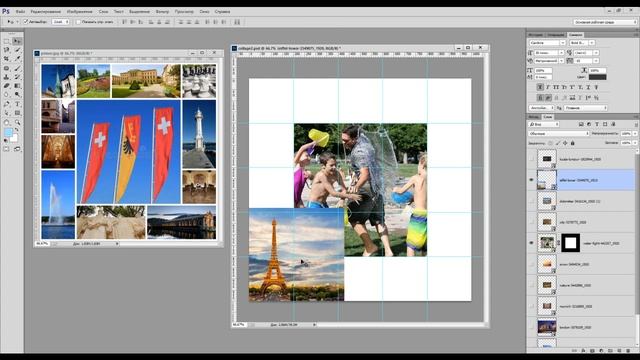Open the Файл menu
This screenshot has width=640, height=360.
click(20, 12)
